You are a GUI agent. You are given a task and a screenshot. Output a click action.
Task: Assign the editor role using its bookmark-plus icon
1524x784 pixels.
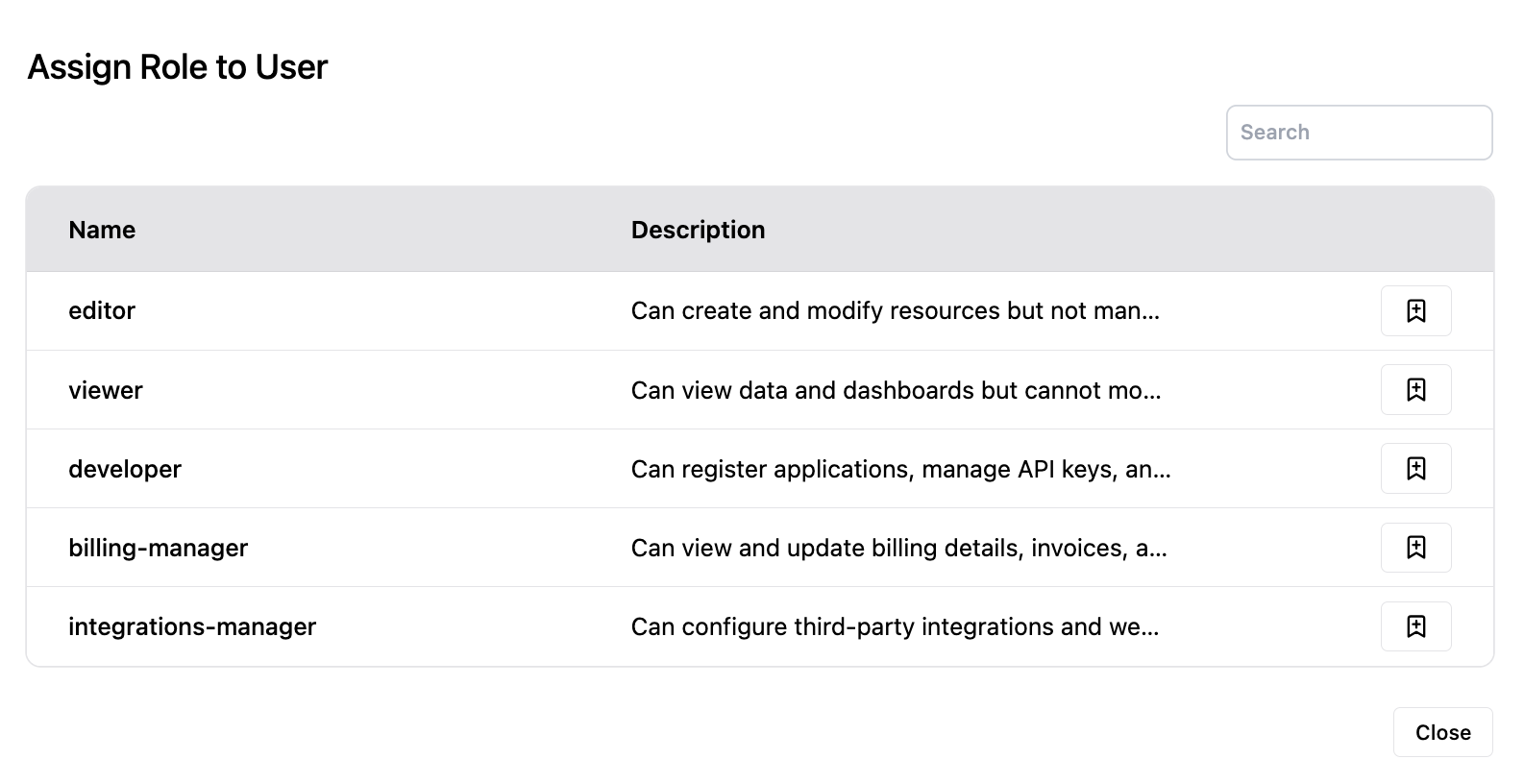(1416, 310)
